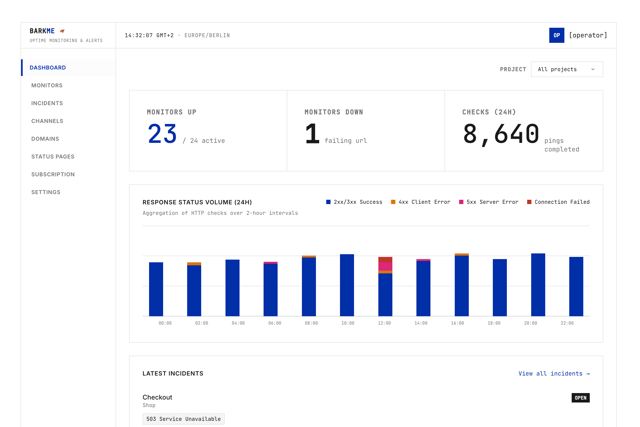
Task: Go to Monitors in sidebar
Action: (47, 85)
